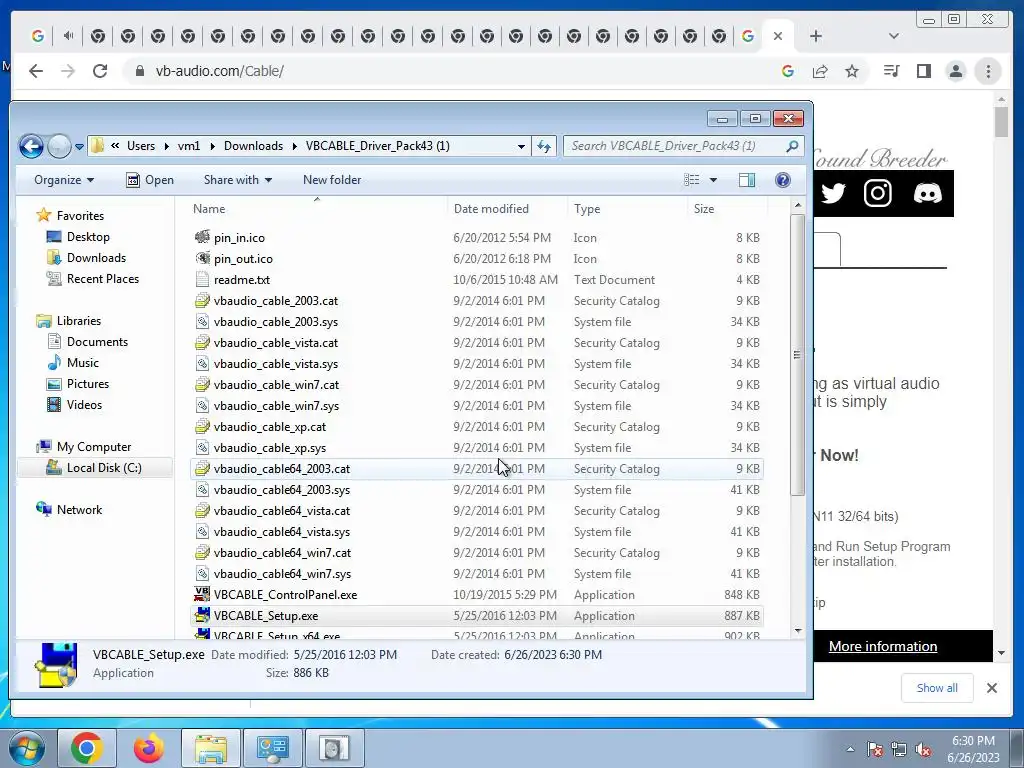
Task: Follow the More information link
Action: pos(883,647)
